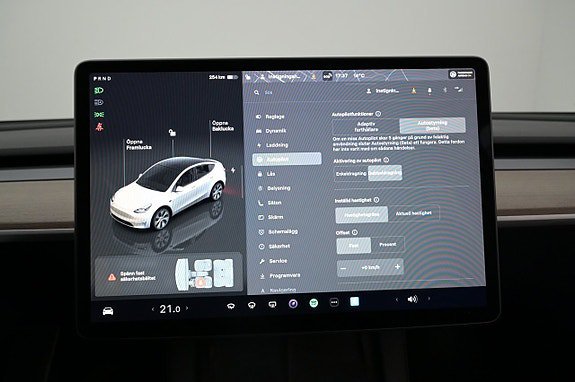Open the cellular signal icon
575x382 pixels.
(x=459, y=89)
